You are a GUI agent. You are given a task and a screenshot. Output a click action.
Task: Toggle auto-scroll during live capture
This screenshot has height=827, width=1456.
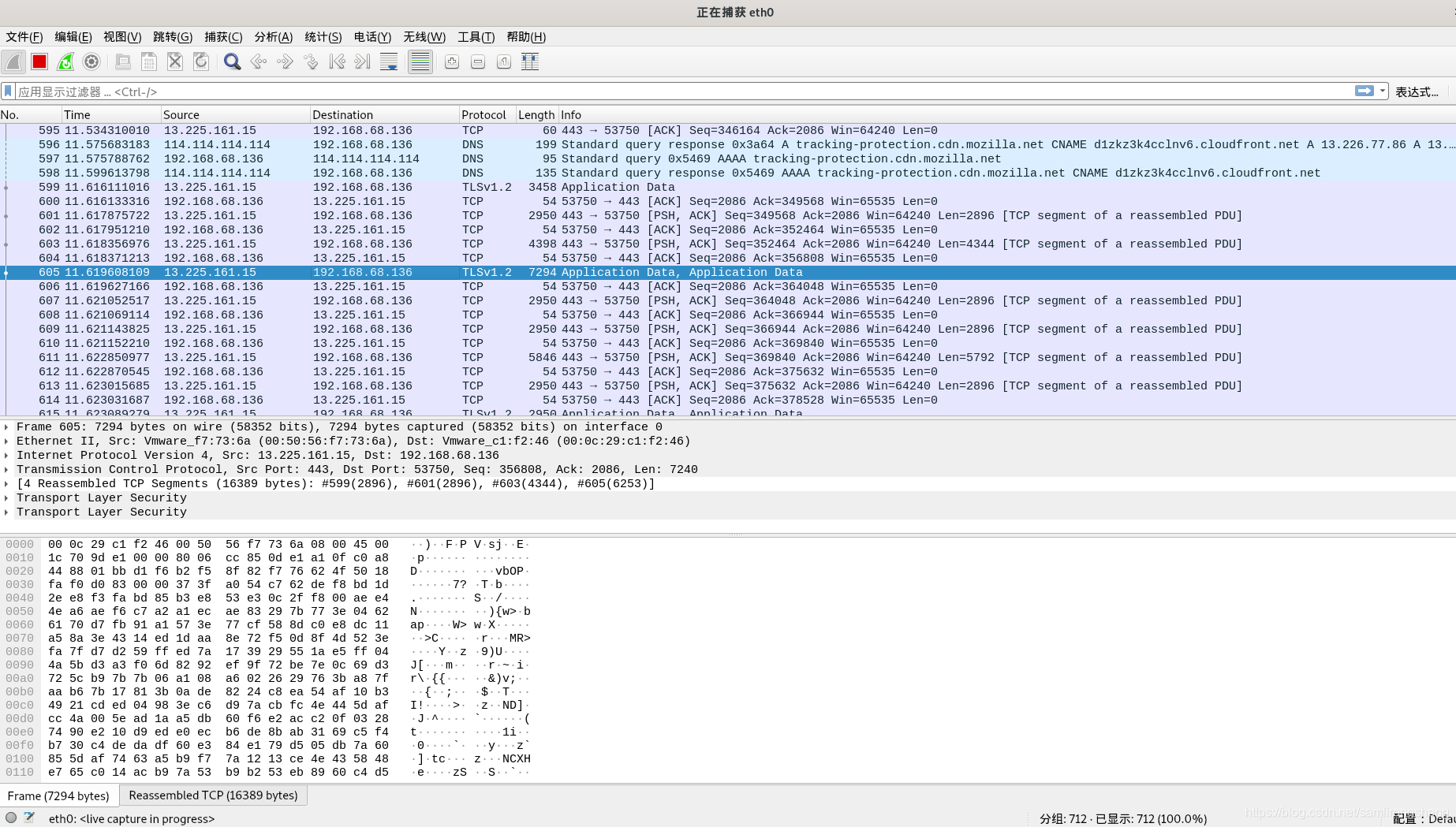click(x=389, y=61)
